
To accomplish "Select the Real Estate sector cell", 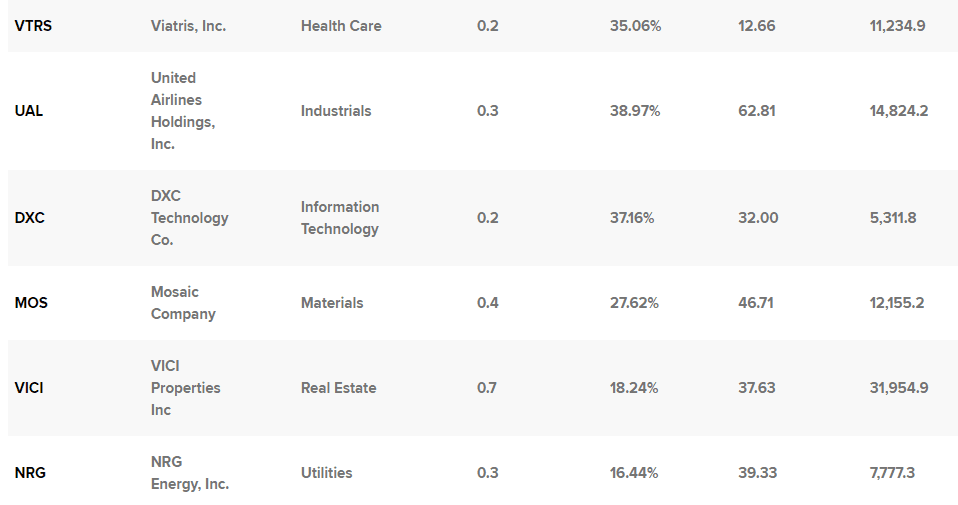I will click(x=338, y=388).
